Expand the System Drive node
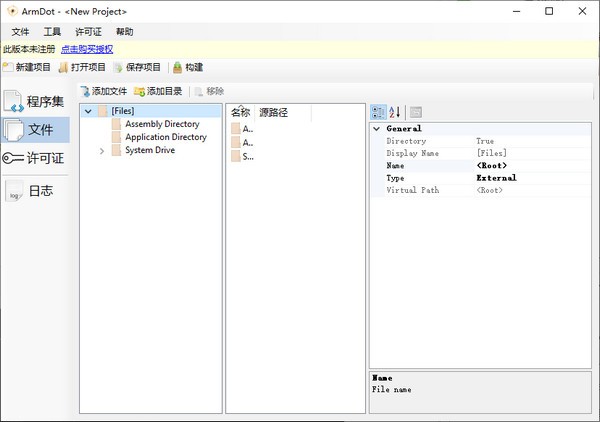The width and height of the screenshot is (600, 422). [102, 151]
